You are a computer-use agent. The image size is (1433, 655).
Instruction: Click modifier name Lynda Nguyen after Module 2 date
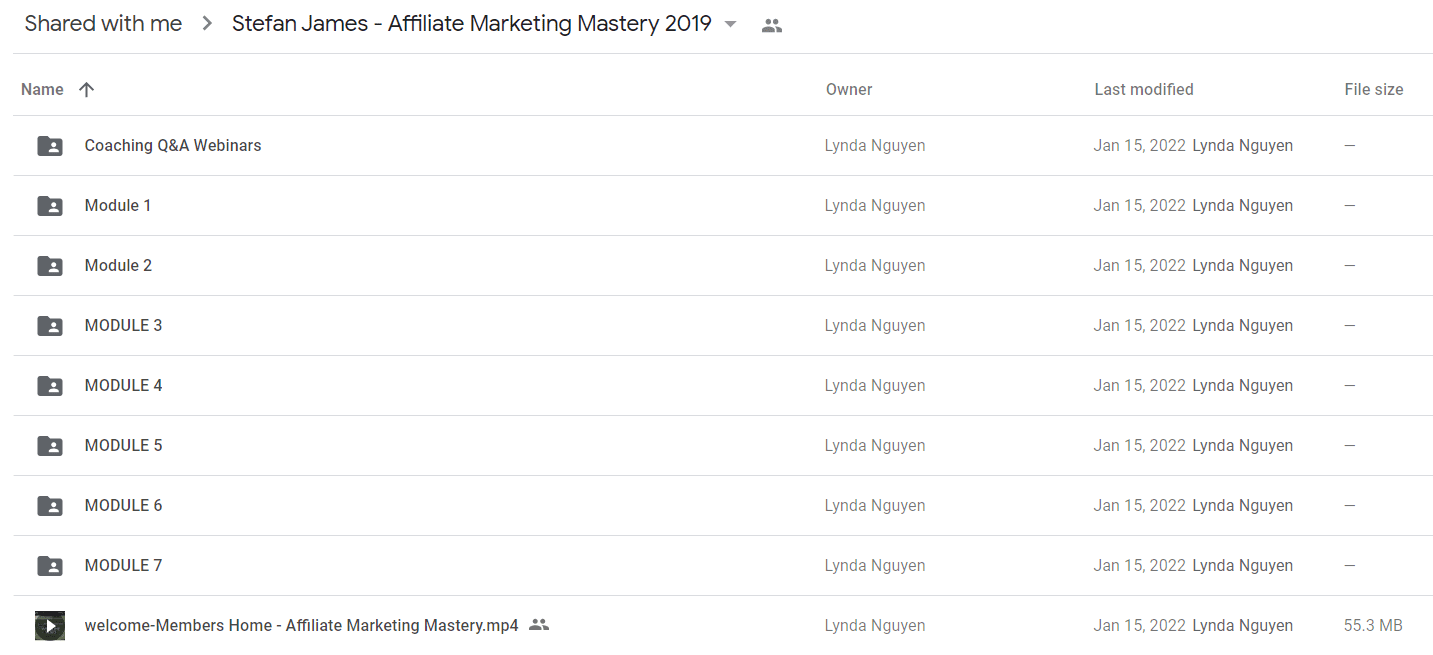1243,265
